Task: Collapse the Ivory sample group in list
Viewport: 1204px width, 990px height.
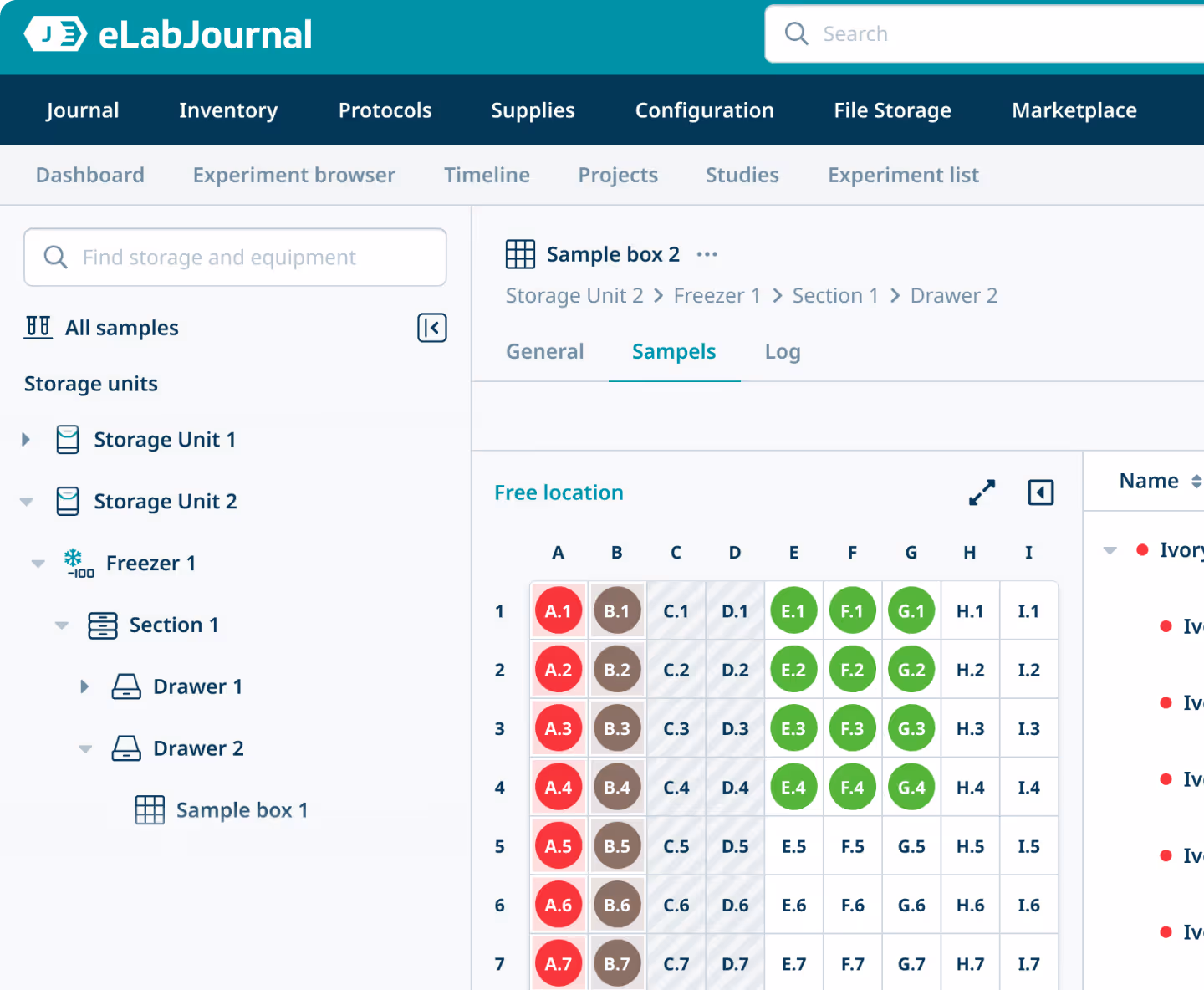Action: click(1110, 550)
